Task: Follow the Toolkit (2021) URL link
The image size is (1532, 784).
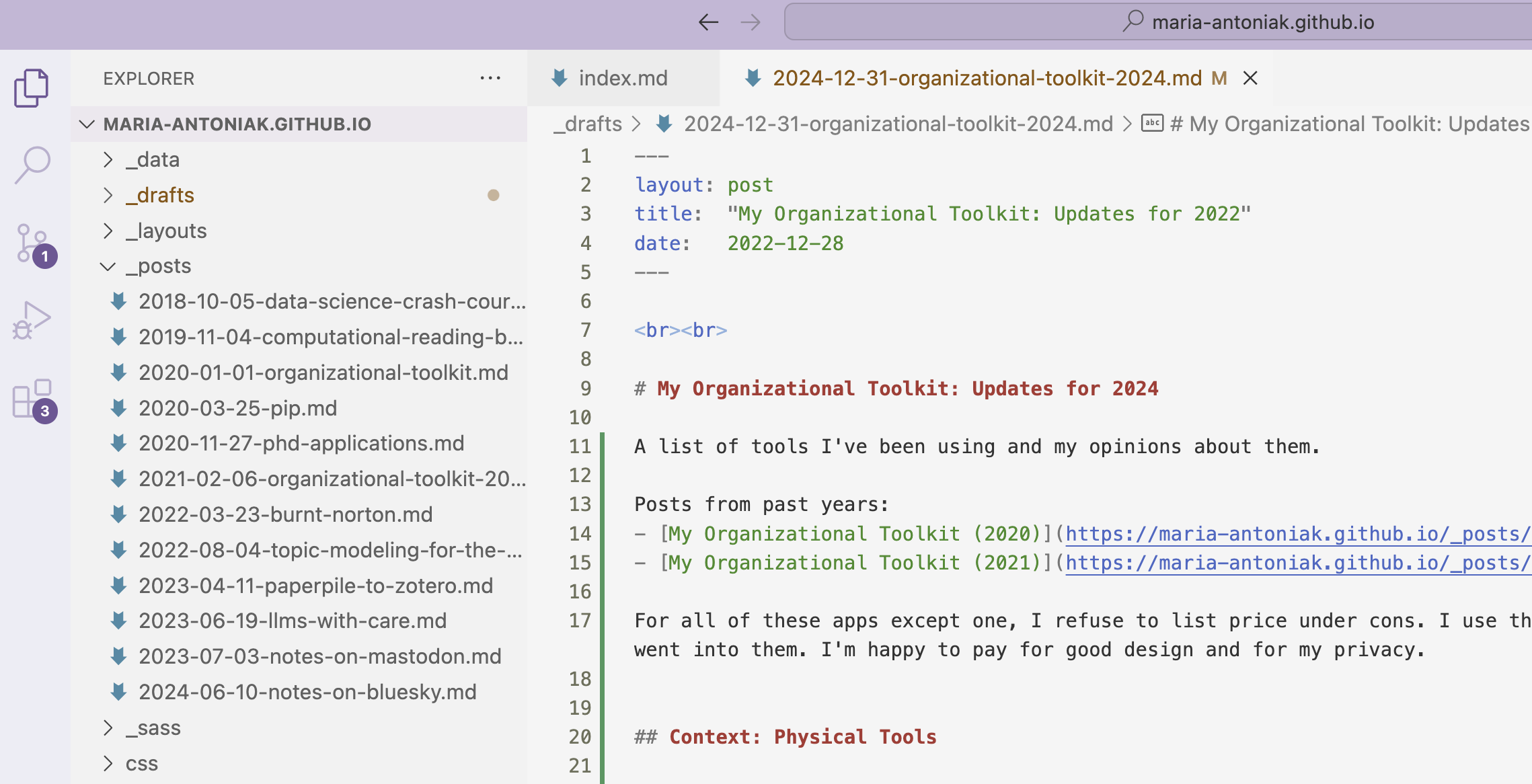Action: (1298, 563)
